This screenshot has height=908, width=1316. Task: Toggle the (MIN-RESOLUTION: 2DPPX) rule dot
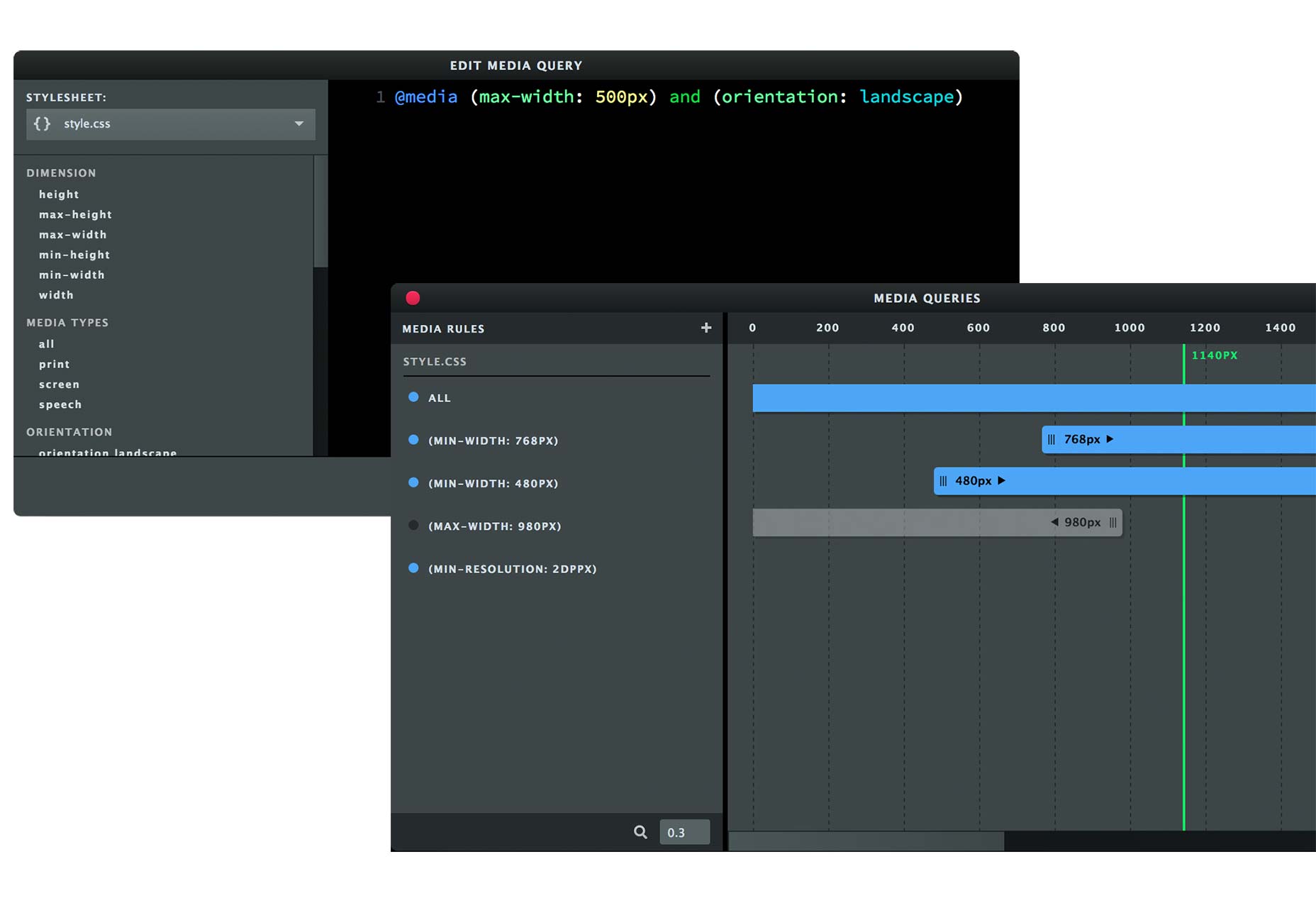pos(413,568)
